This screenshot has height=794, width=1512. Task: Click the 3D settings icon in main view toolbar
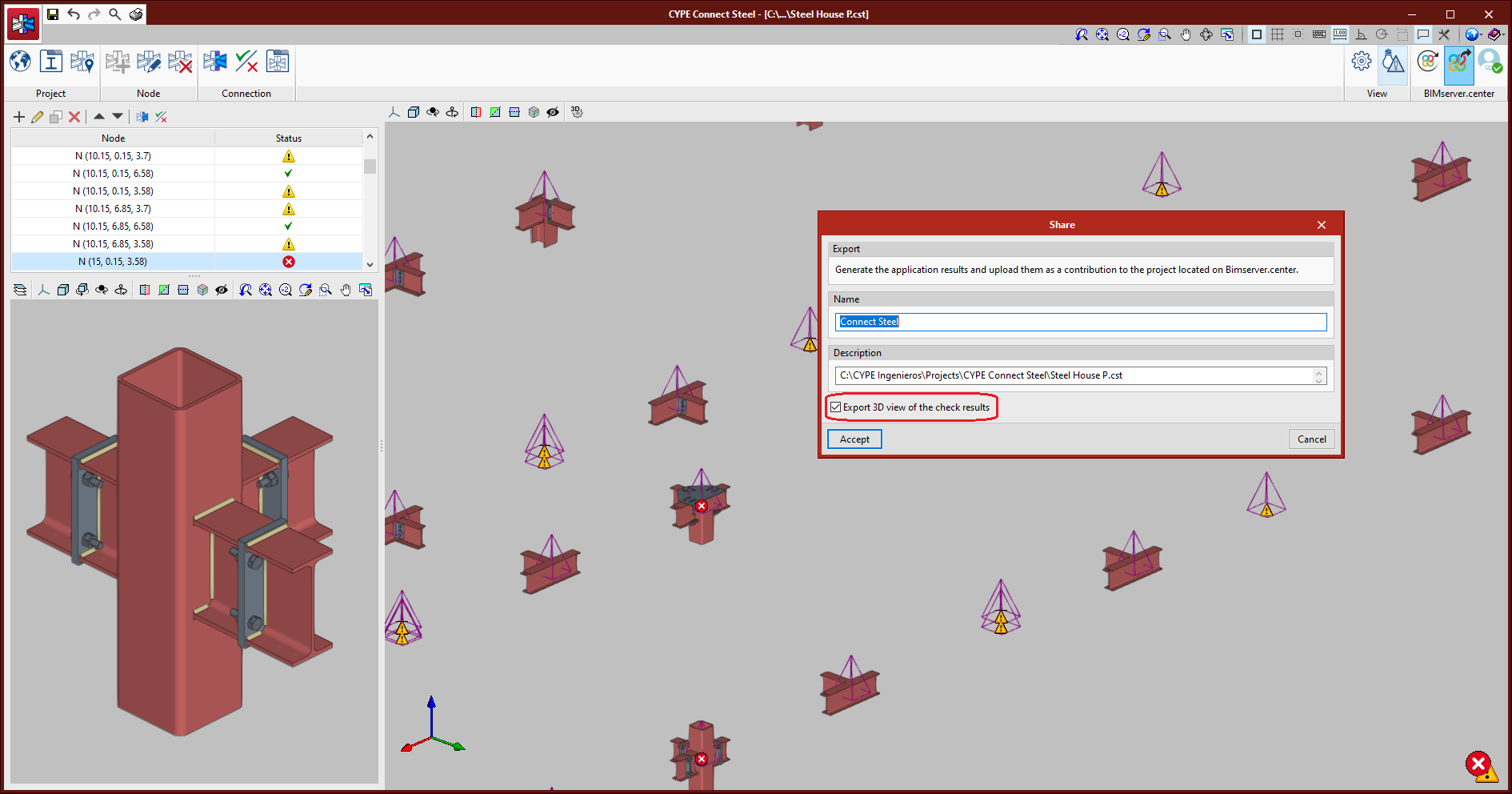tap(577, 112)
